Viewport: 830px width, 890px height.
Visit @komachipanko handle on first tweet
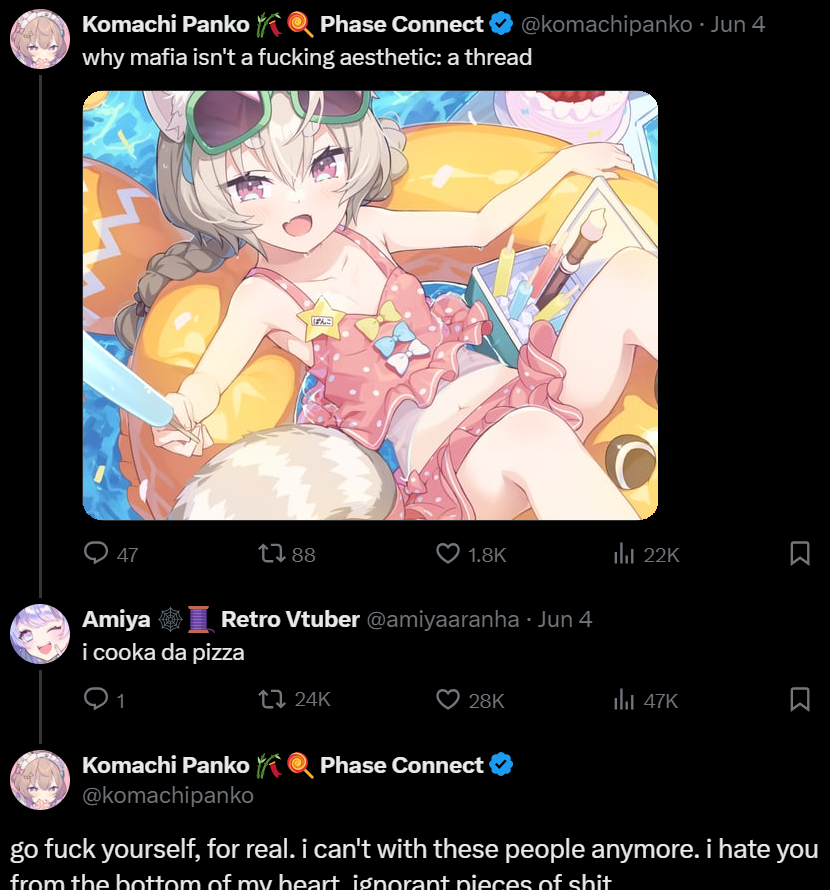coord(606,24)
